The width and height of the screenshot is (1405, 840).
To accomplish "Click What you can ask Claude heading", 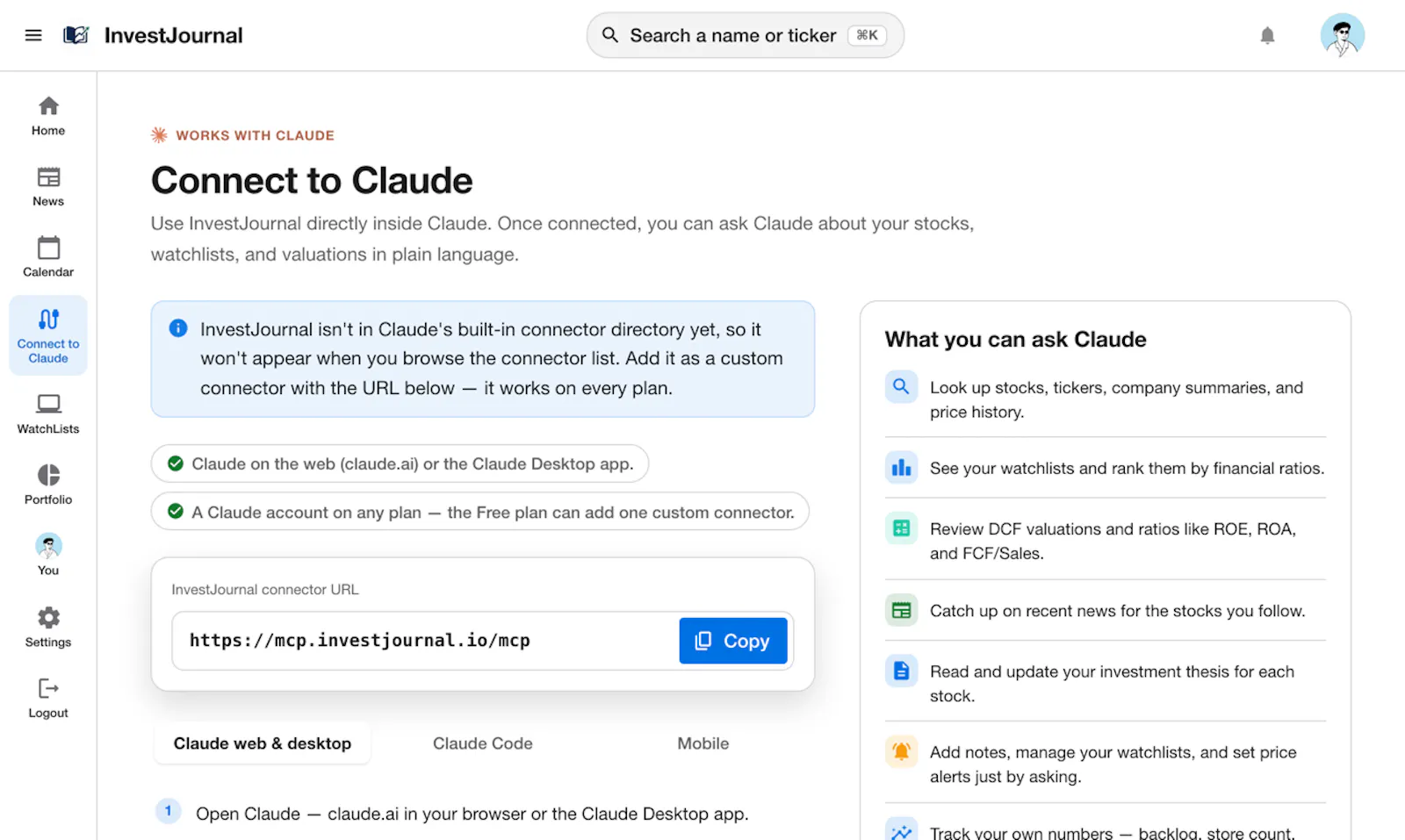I will tap(1016, 340).
